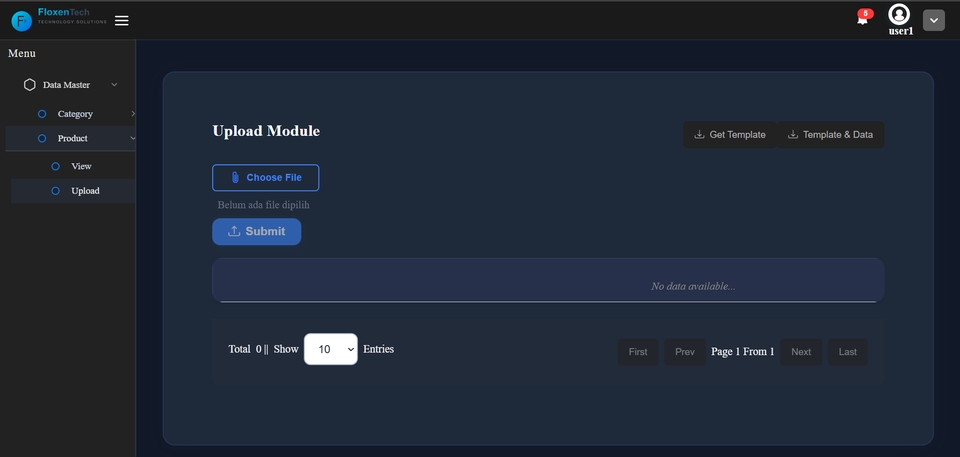Click the user1 profile avatar
960x457 pixels.
(899, 14)
